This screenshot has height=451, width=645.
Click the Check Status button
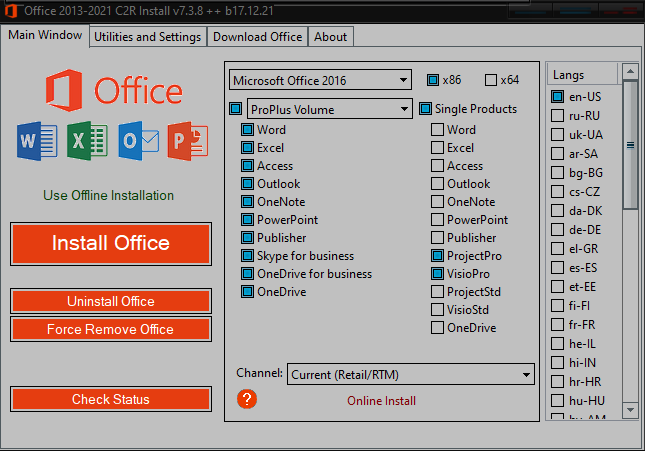(111, 399)
